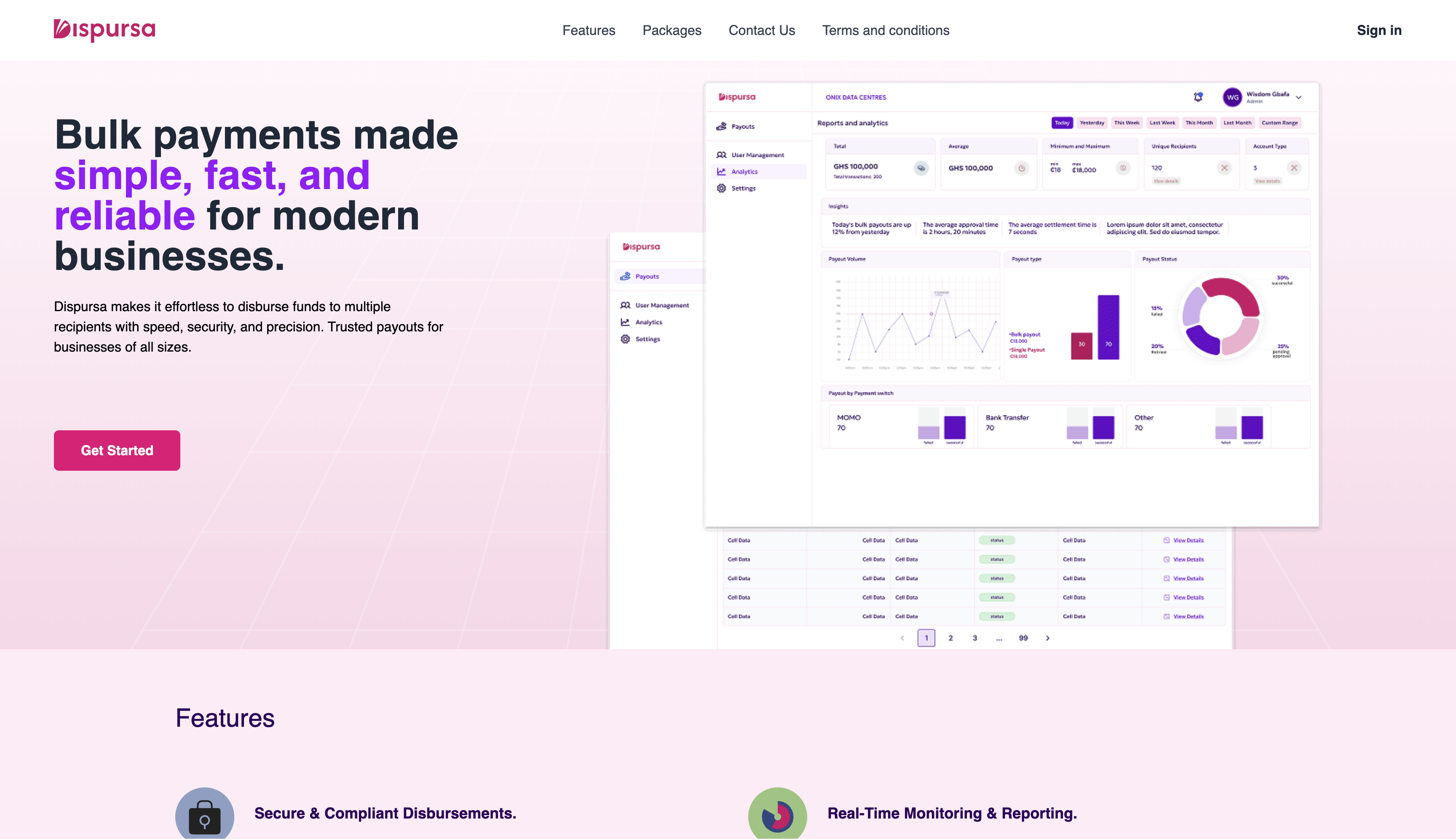Click the Dispursa logo in header

click(104, 29)
